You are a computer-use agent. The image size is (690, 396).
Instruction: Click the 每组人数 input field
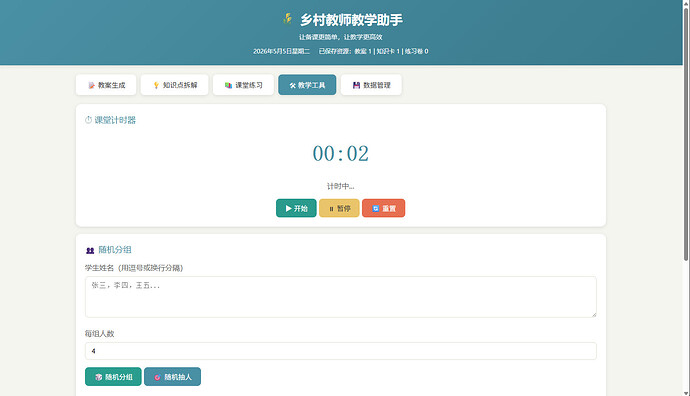[341, 351]
